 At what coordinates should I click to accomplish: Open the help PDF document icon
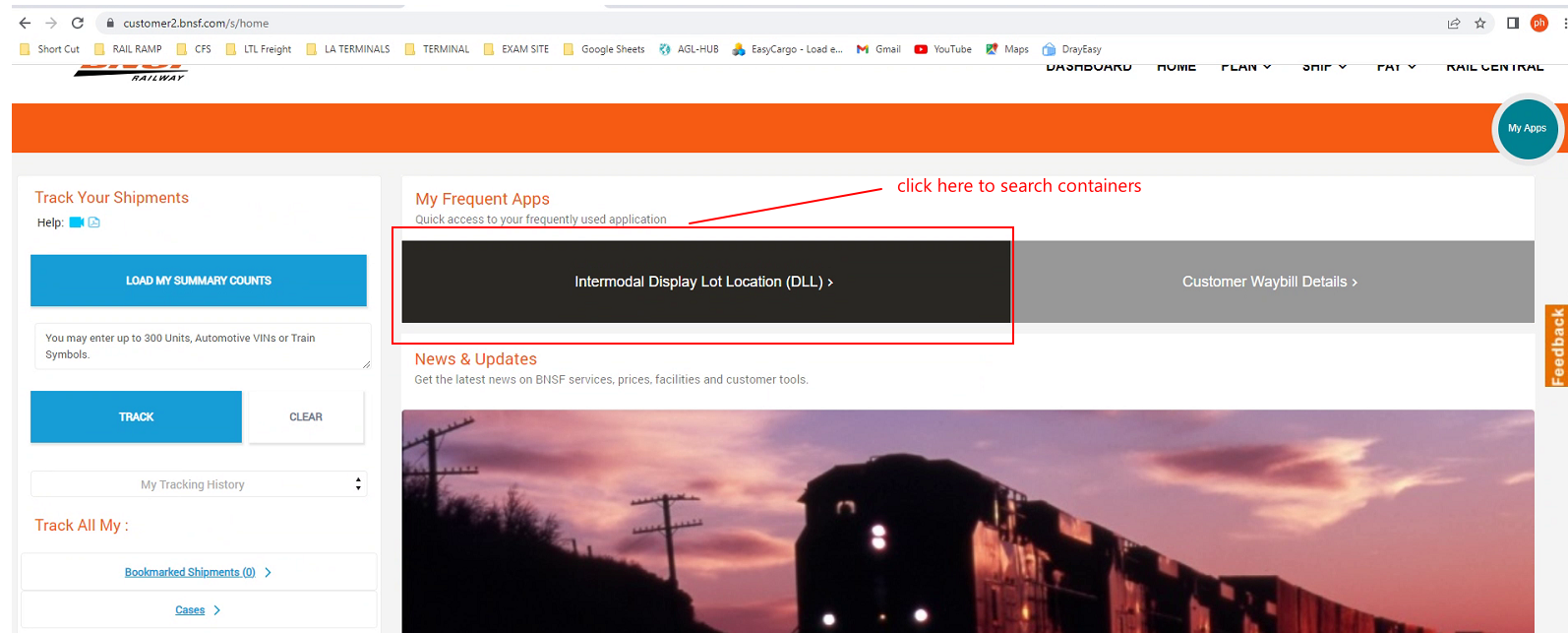coord(94,222)
